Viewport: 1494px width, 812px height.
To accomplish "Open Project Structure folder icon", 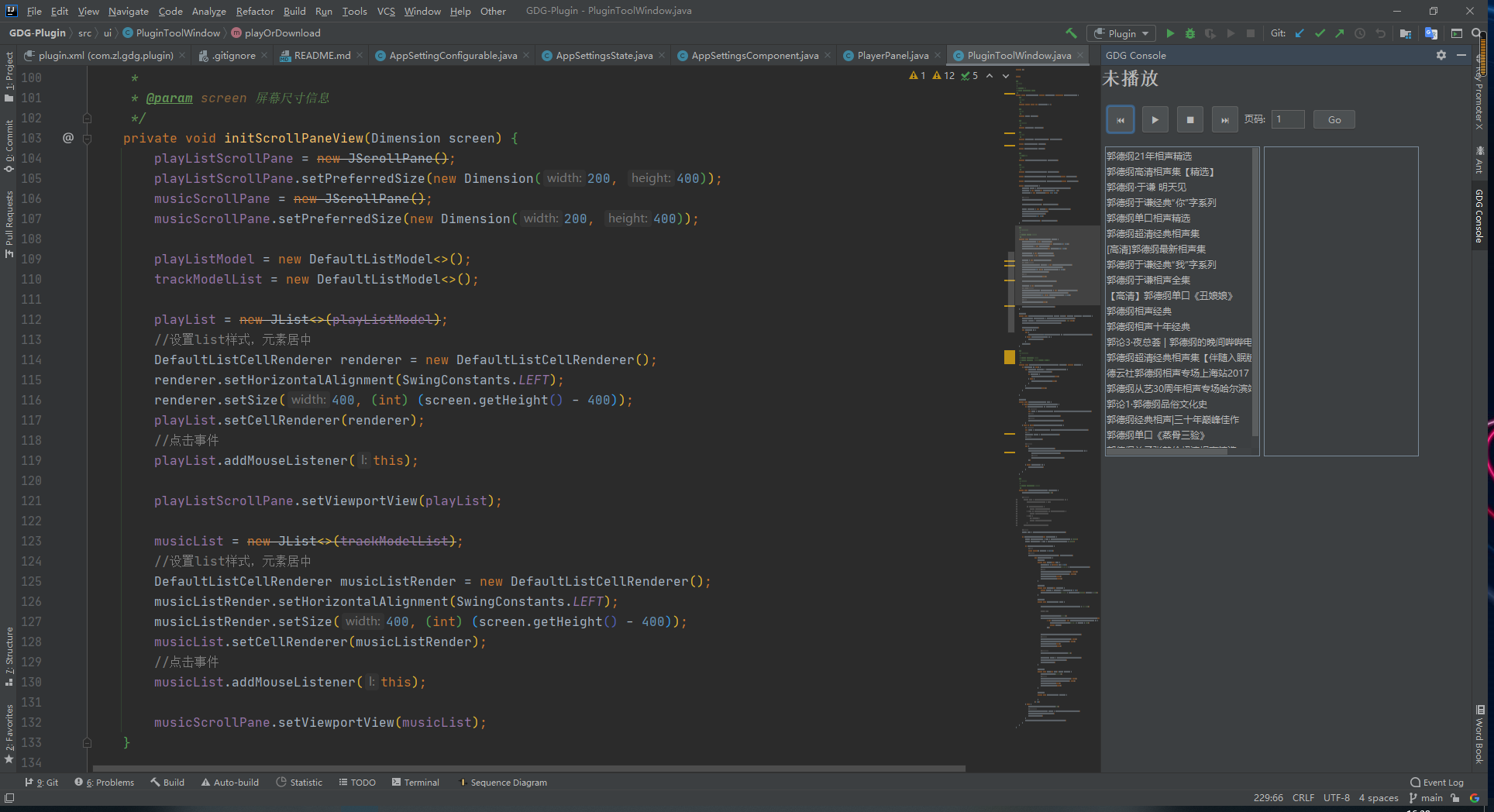I will [x=1406, y=33].
